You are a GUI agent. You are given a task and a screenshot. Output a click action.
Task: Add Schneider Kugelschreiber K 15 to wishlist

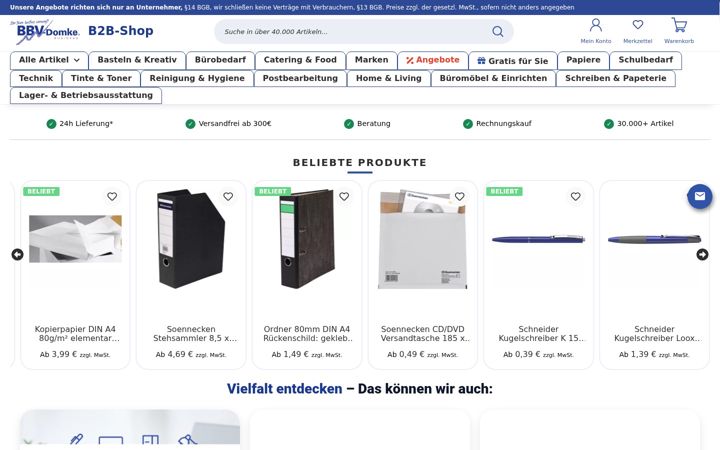575,197
